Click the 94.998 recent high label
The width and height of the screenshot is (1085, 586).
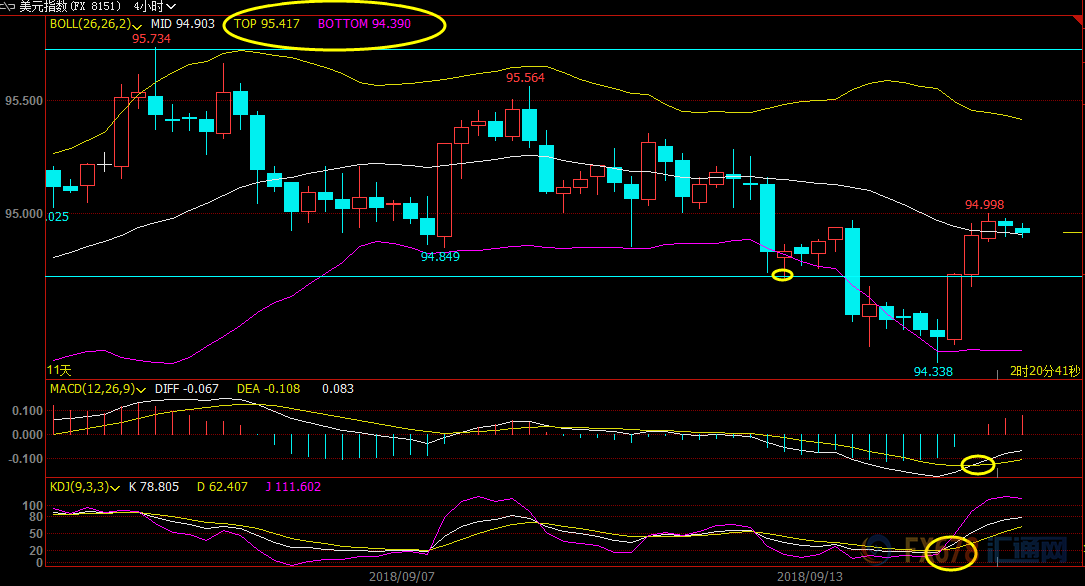[x=984, y=205]
